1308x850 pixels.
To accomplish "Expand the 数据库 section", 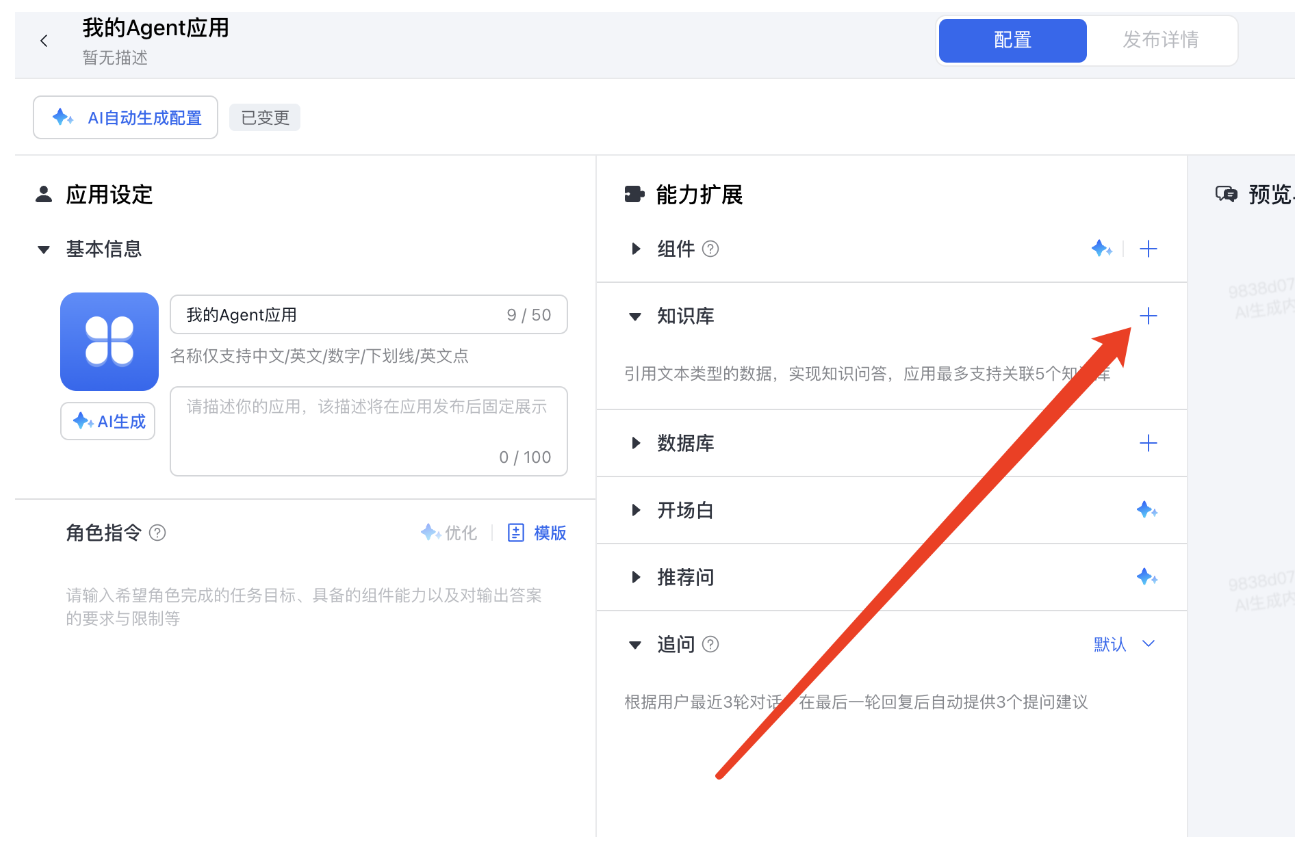I will click(636, 443).
